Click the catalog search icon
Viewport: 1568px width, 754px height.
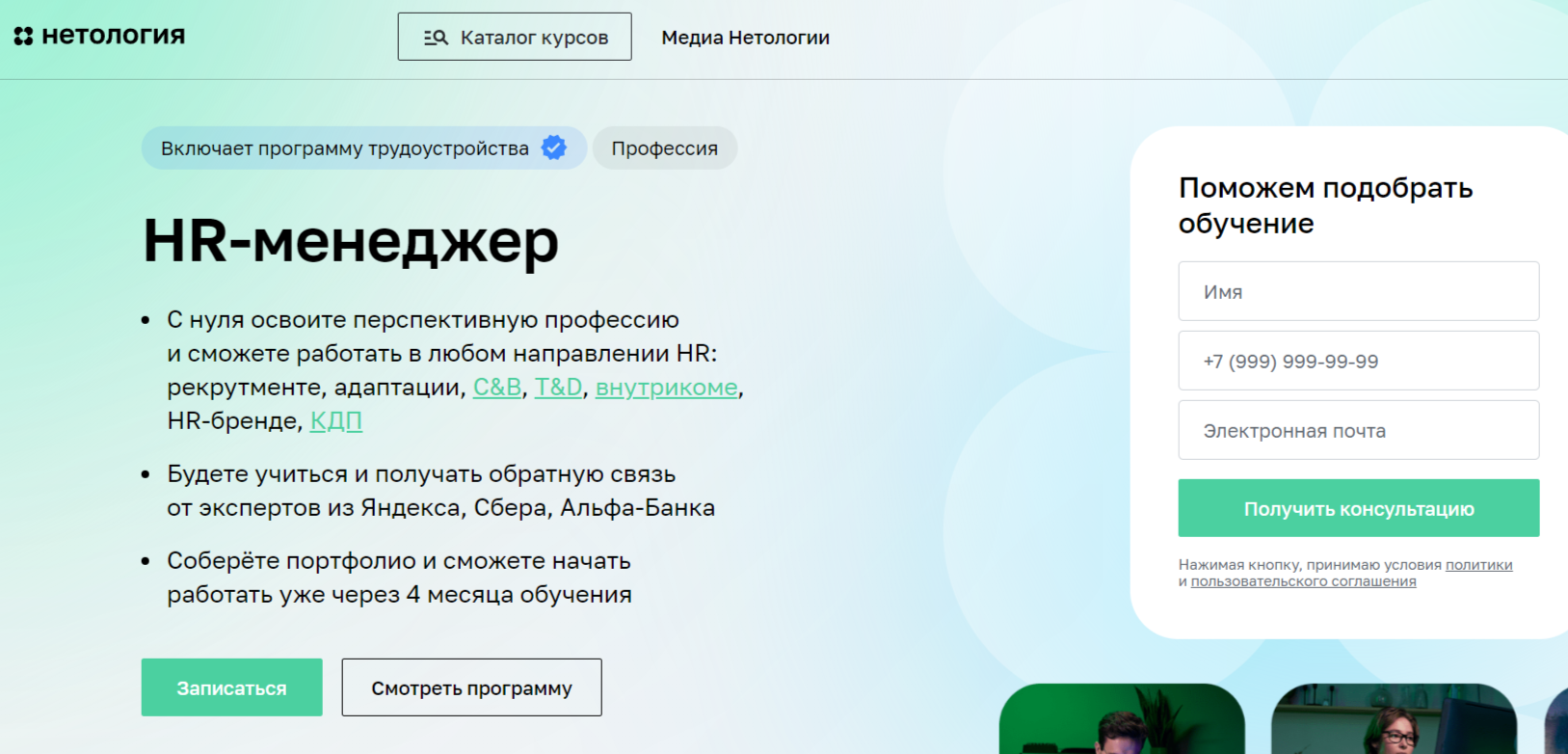pyautogui.click(x=436, y=38)
